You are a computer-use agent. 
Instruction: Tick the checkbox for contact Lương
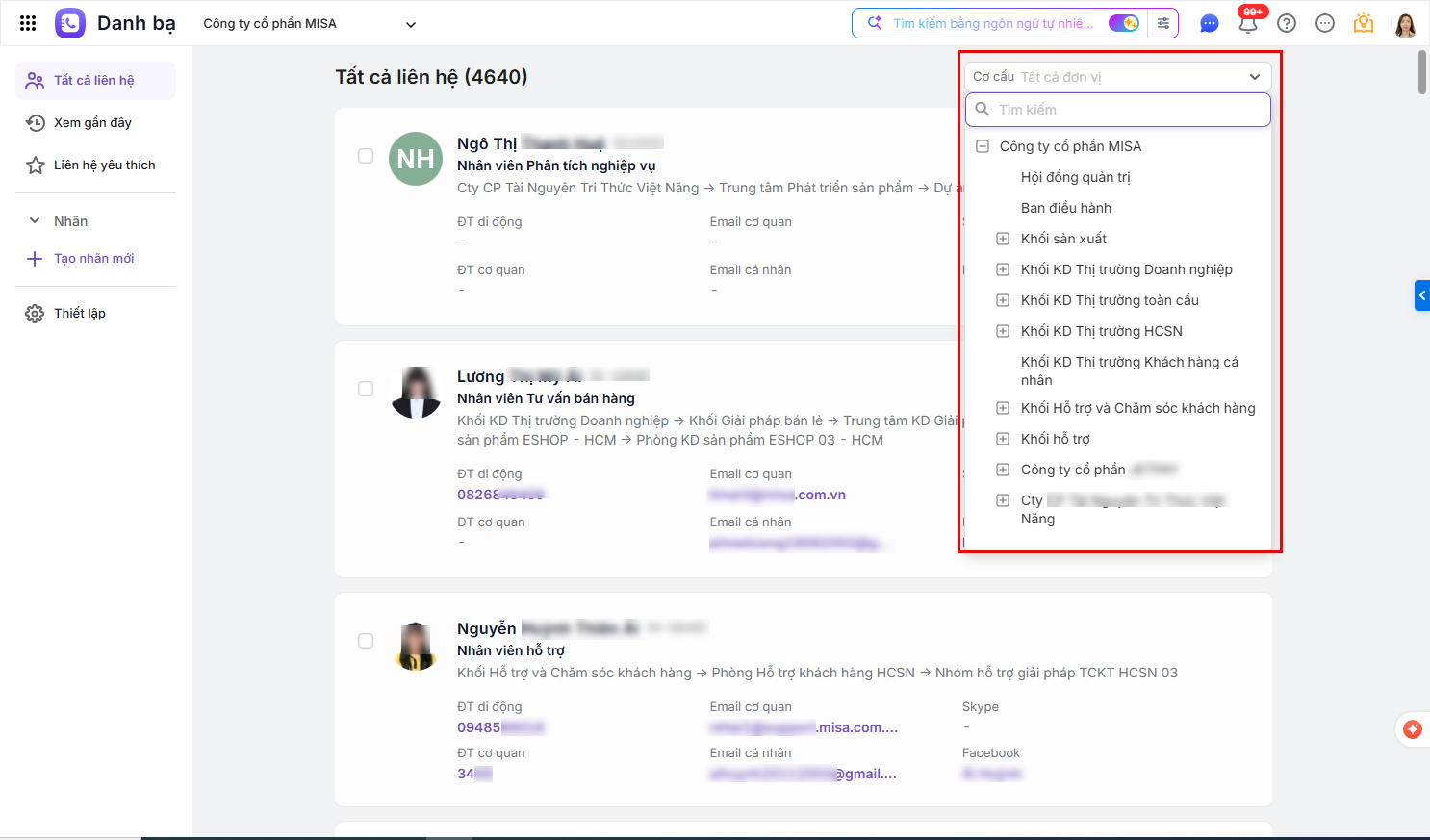[366, 389]
